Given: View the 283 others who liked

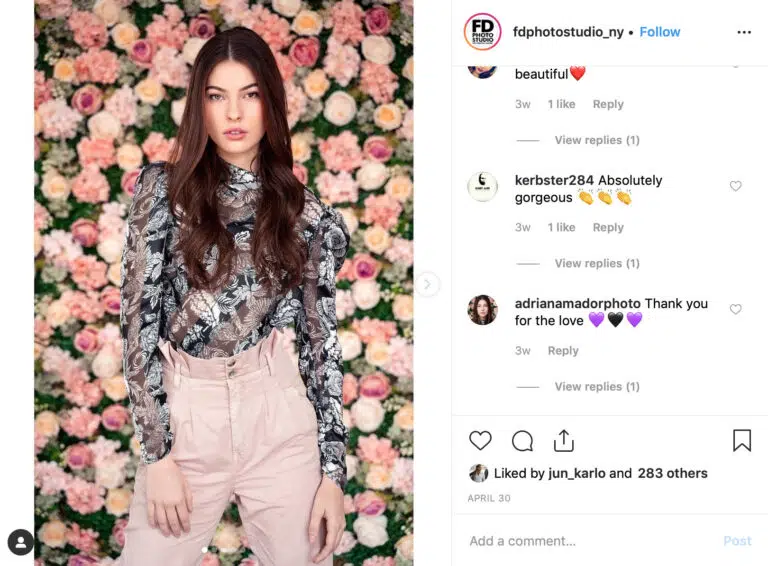Looking at the screenshot, I should click(x=672, y=473).
